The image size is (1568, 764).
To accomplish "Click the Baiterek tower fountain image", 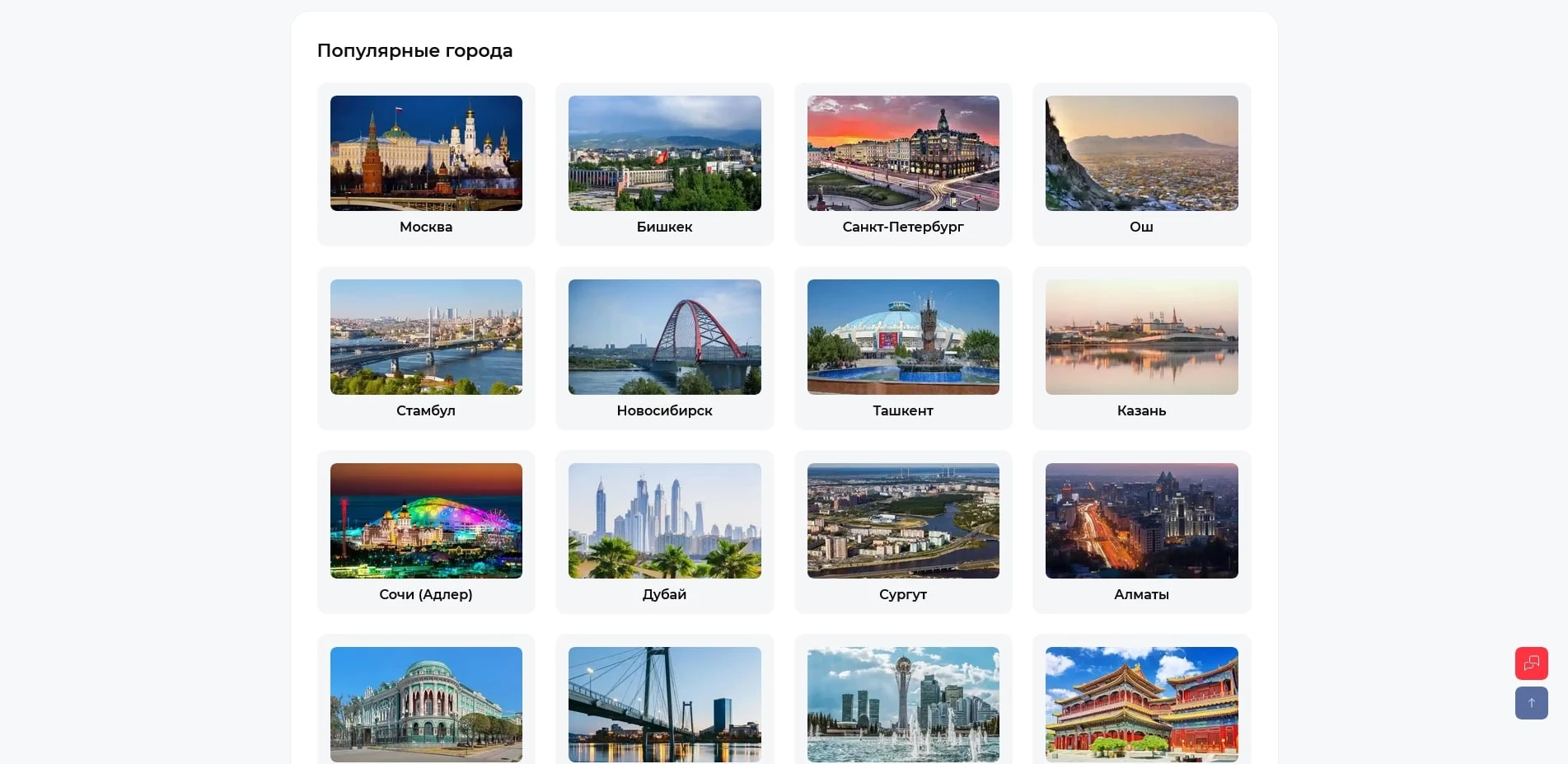I will click(x=903, y=705).
